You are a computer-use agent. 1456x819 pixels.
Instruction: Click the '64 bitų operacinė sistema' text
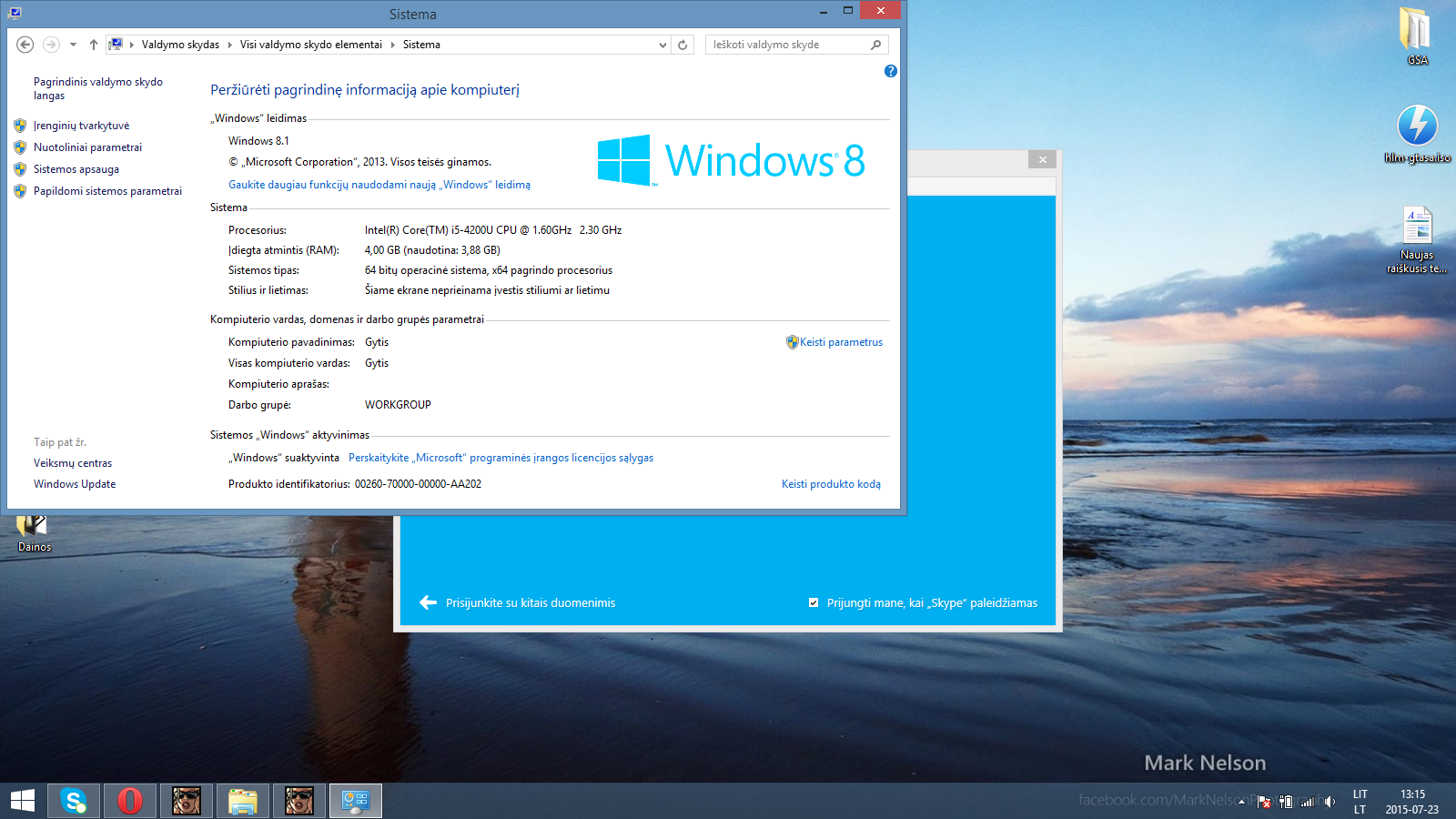[489, 270]
